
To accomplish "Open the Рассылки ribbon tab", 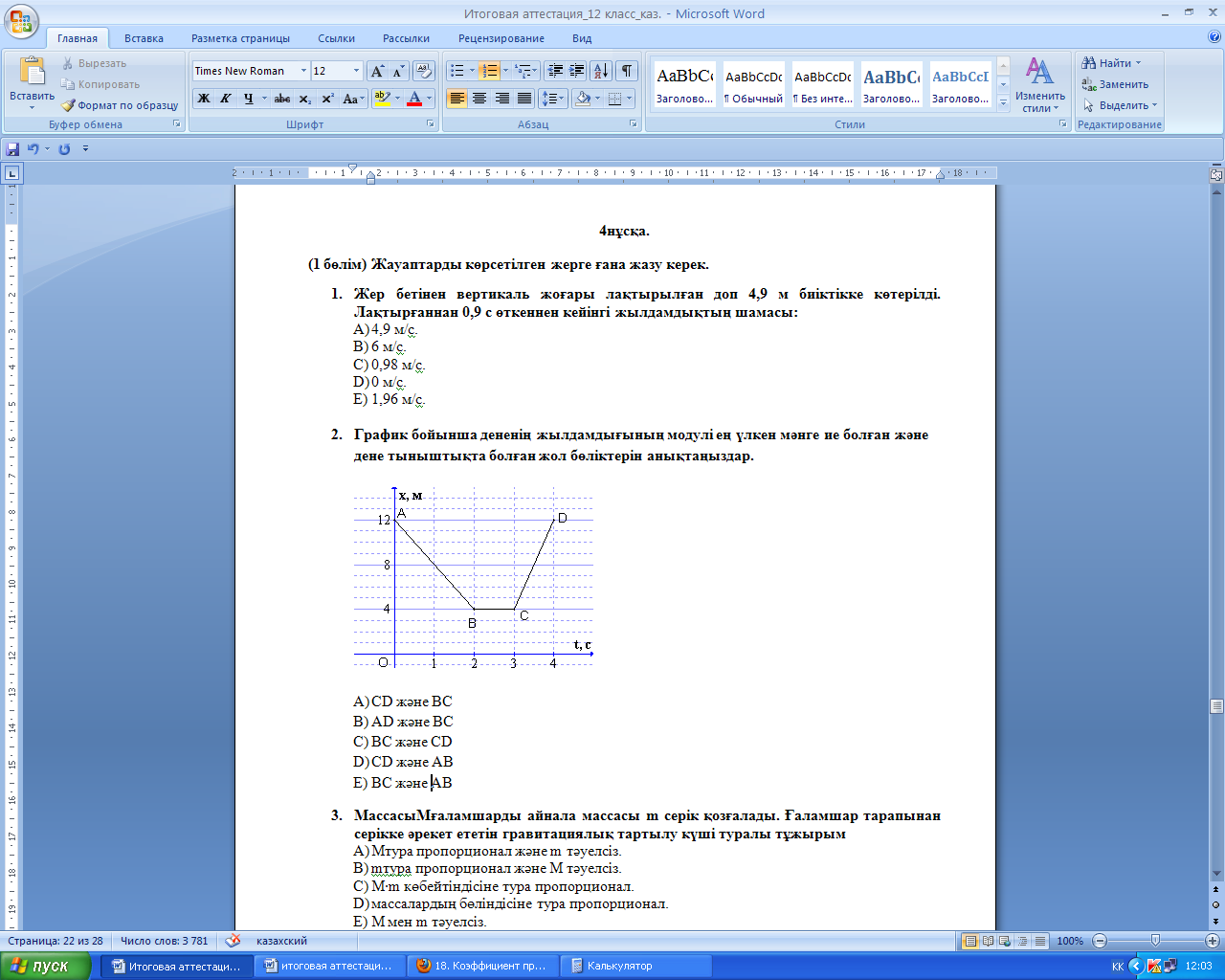I will click(406, 38).
